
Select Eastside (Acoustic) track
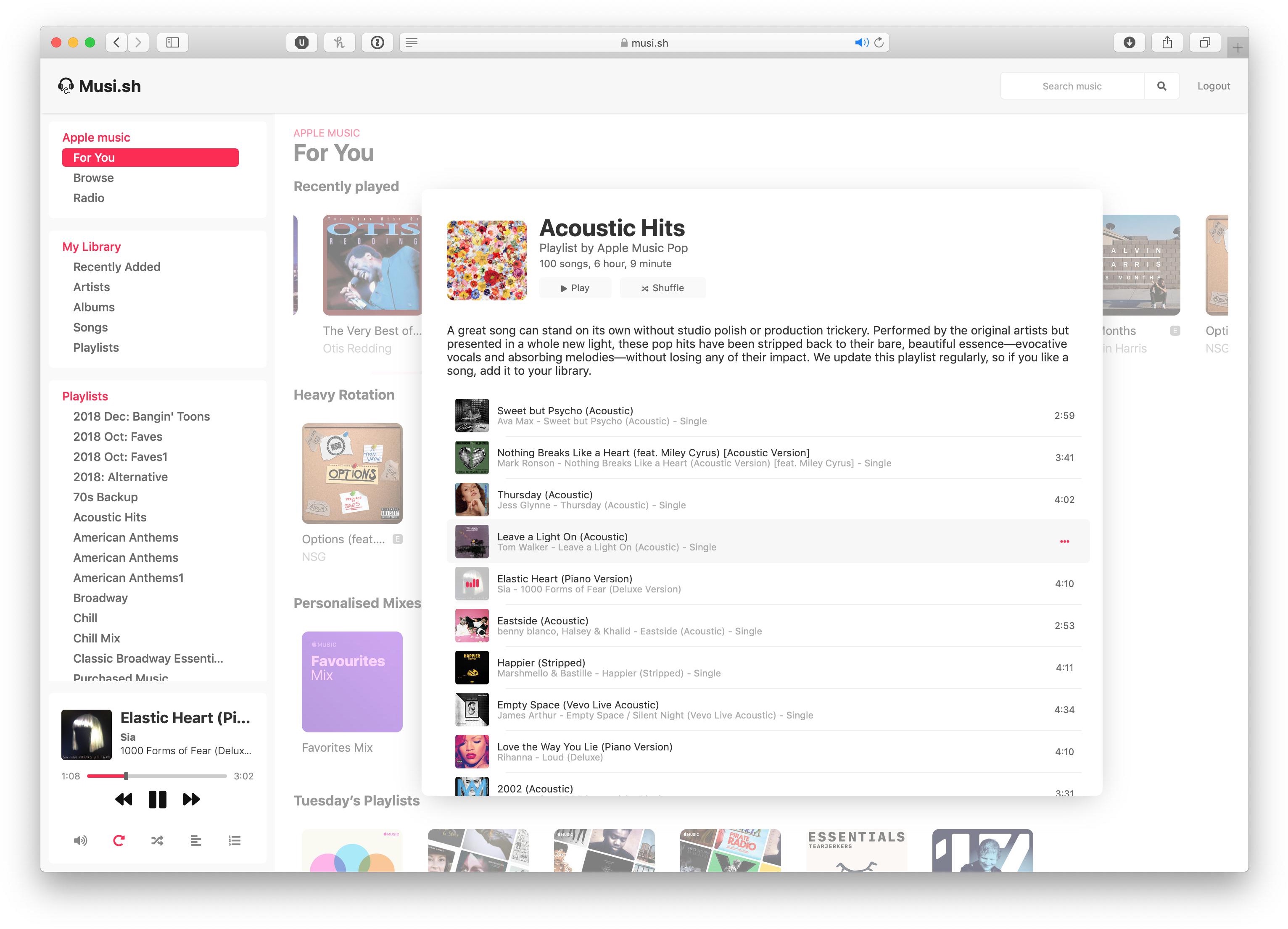coord(768,625)
